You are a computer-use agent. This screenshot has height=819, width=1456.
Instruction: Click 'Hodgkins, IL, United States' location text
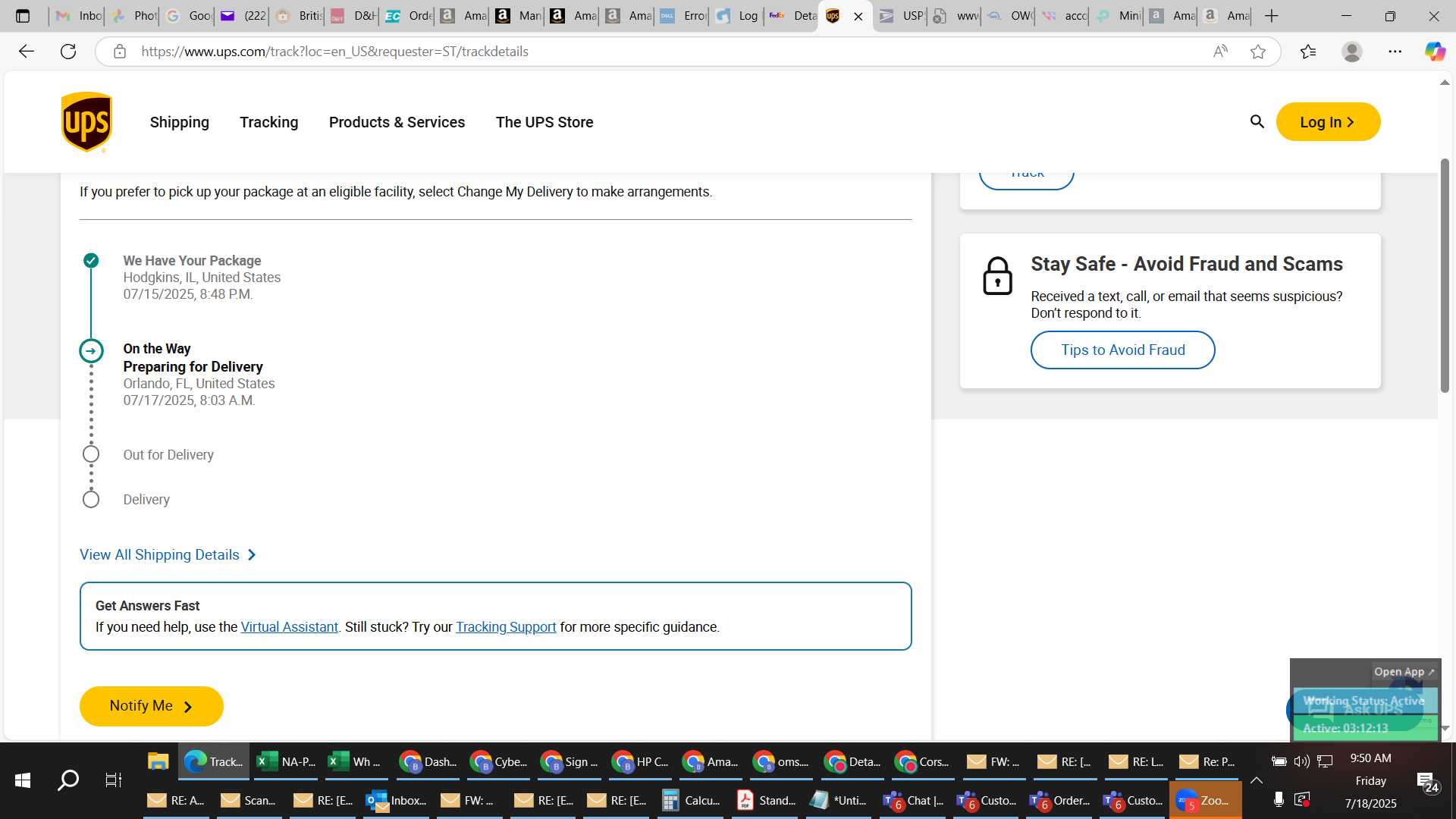click(202, 278)
